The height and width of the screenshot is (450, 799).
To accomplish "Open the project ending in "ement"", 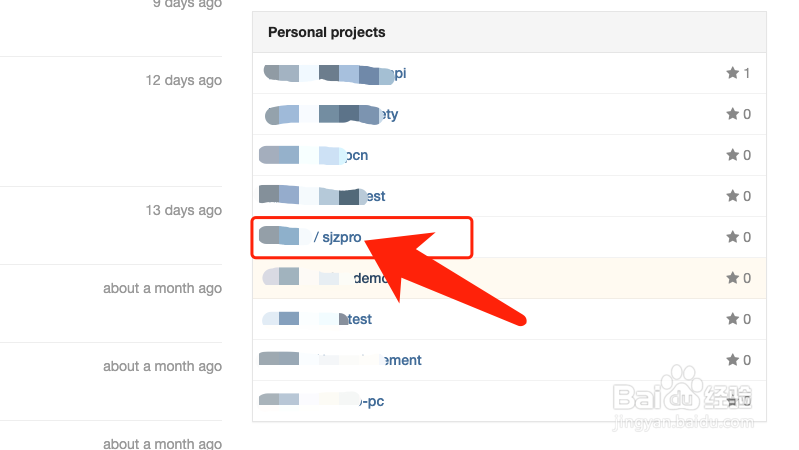I will coord(340,360).
